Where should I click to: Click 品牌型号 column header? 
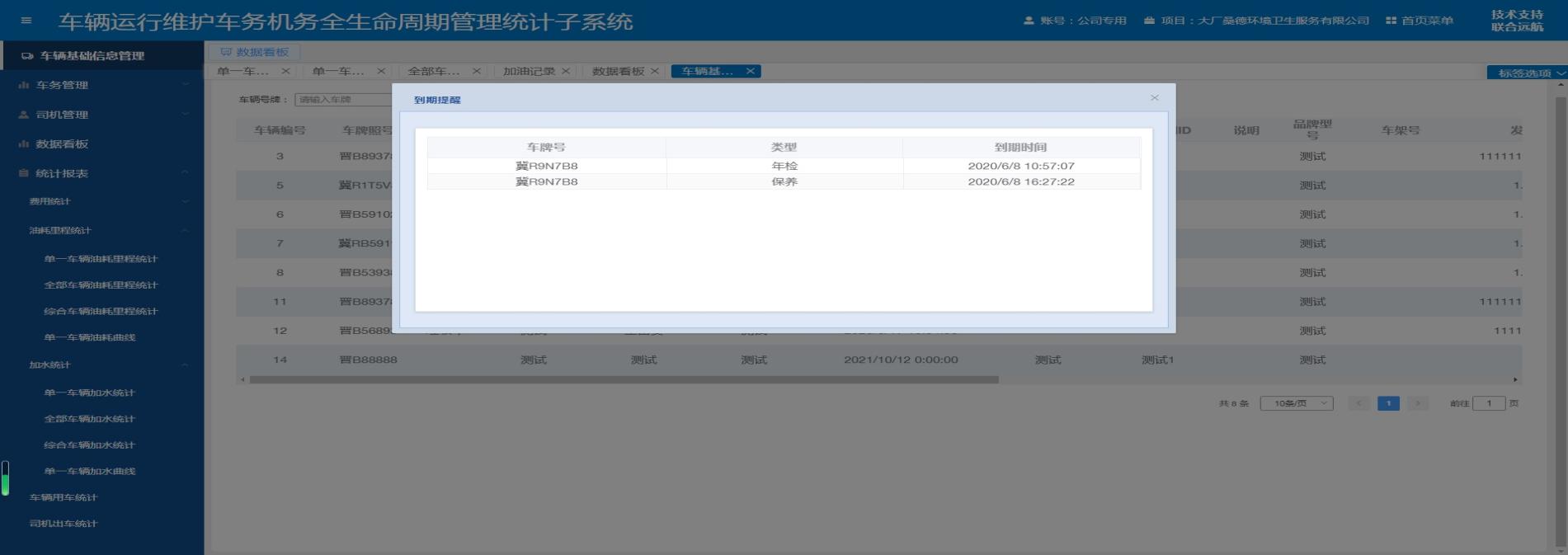[1312, 129]
